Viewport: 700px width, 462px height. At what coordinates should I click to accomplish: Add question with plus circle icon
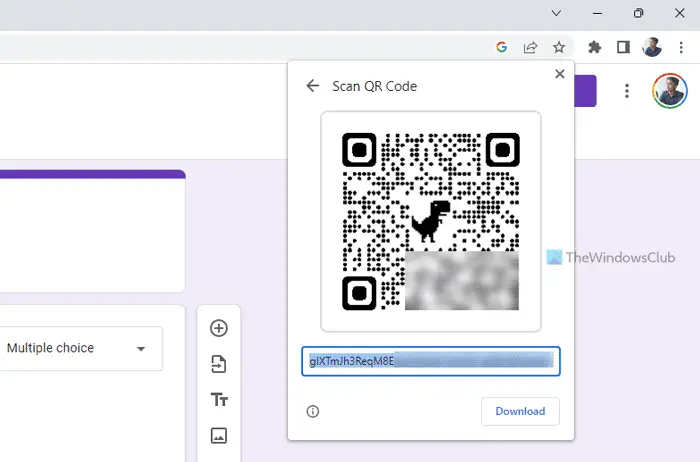(219, 328)
